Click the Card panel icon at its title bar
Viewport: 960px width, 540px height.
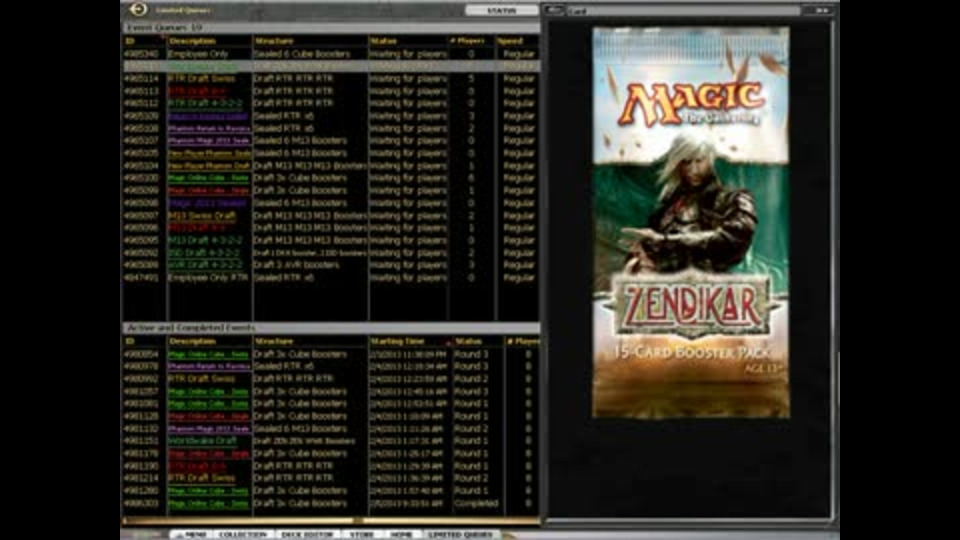(x=553, y=10)
